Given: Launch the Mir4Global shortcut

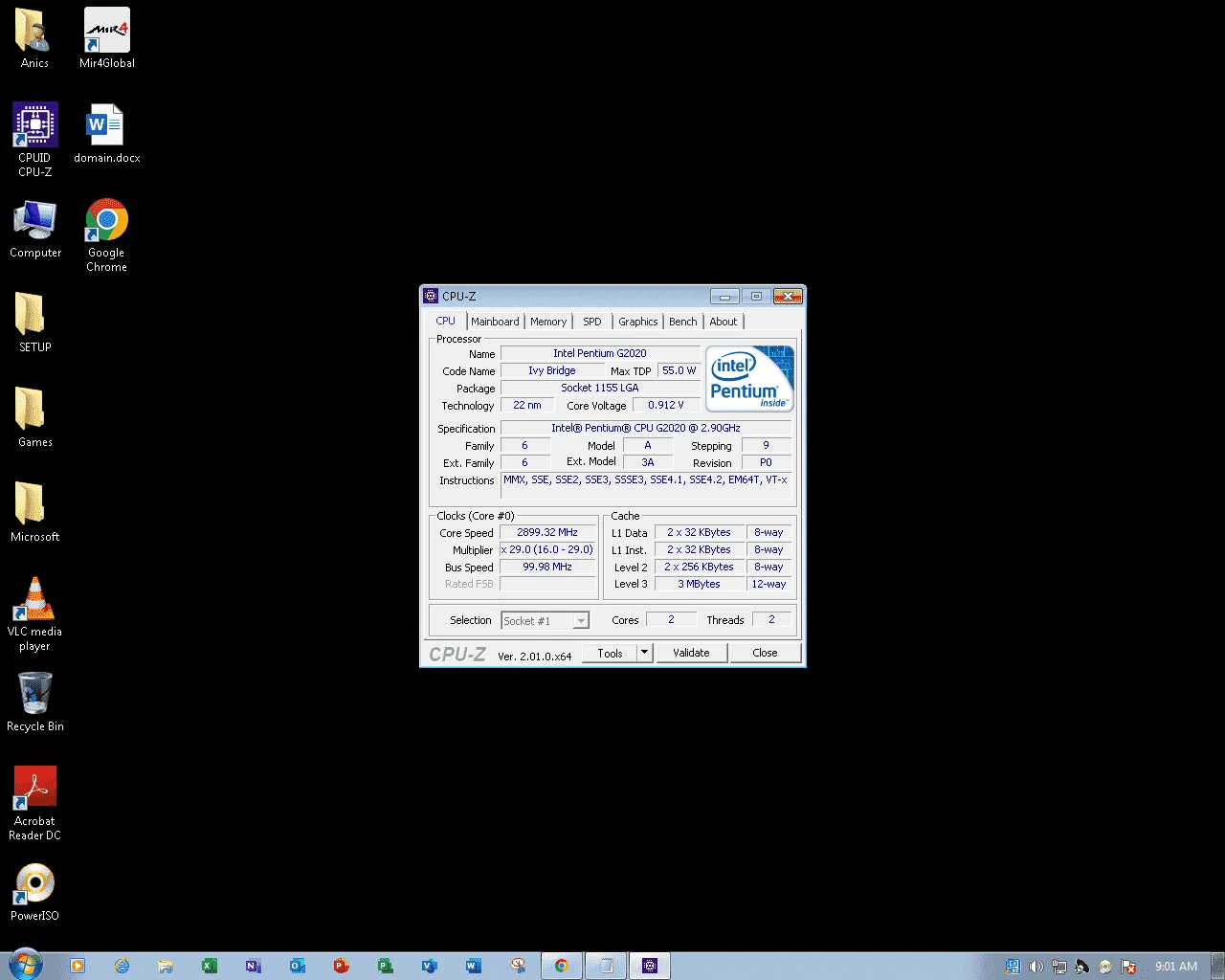Looking at the screenshot, I should [x=106, y=38].
